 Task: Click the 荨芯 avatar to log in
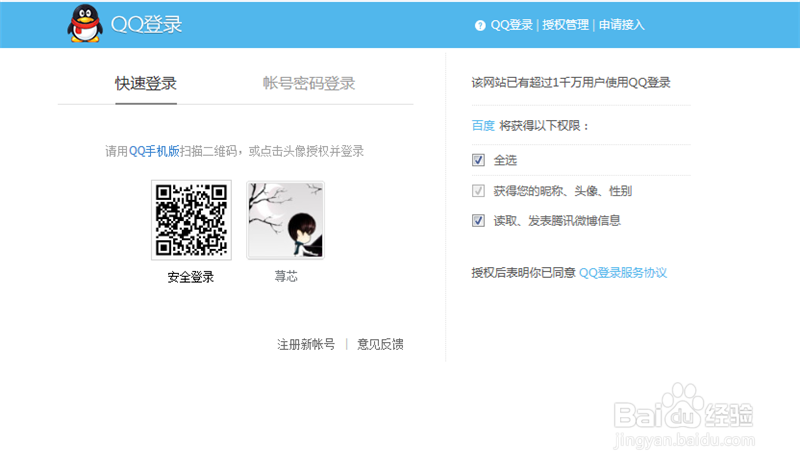pos(285,220)
